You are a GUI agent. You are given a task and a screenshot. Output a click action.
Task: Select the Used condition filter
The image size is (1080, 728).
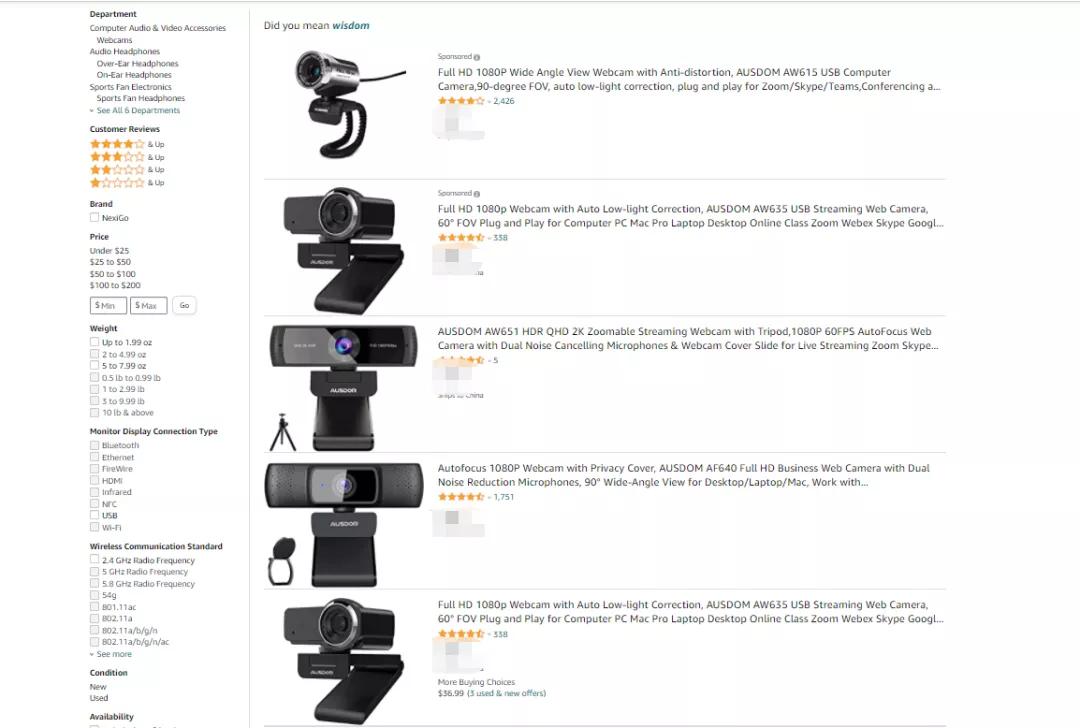[x=98, y=698]
